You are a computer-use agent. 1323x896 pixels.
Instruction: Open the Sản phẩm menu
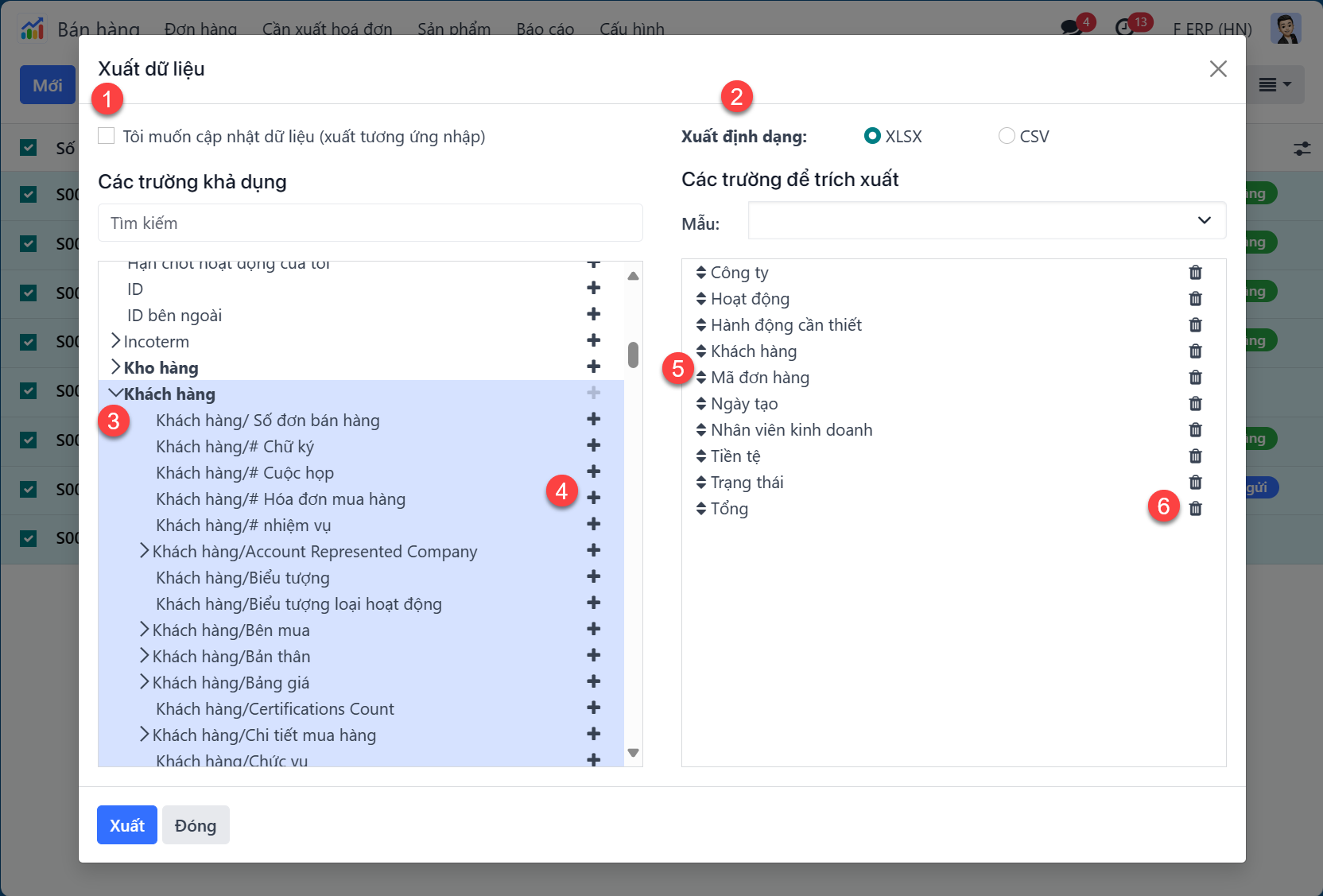(453, 29)
